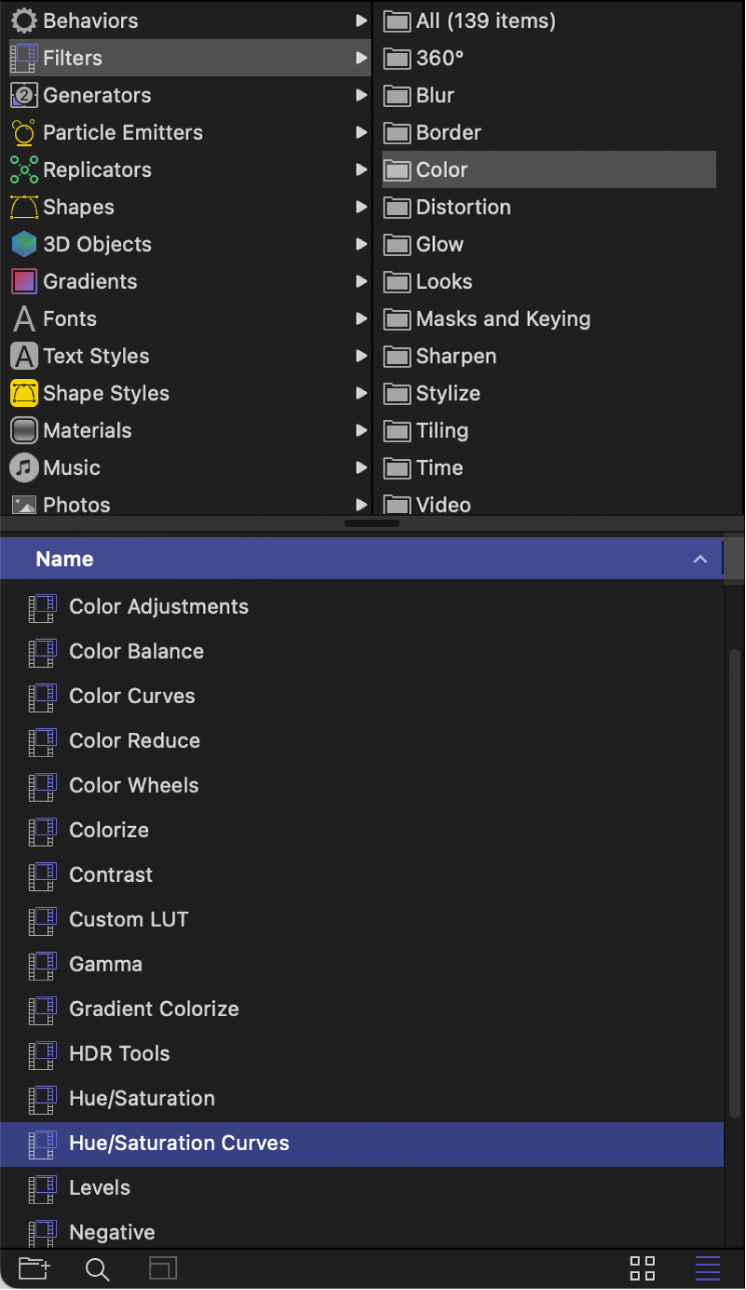Toggle the preview area visibility icon
746x1290 pixels.
[162, 1268]
